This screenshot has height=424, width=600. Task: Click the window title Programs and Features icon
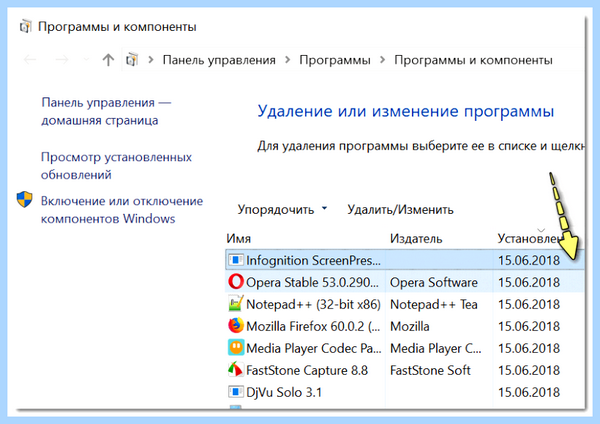tap(25, 27)
